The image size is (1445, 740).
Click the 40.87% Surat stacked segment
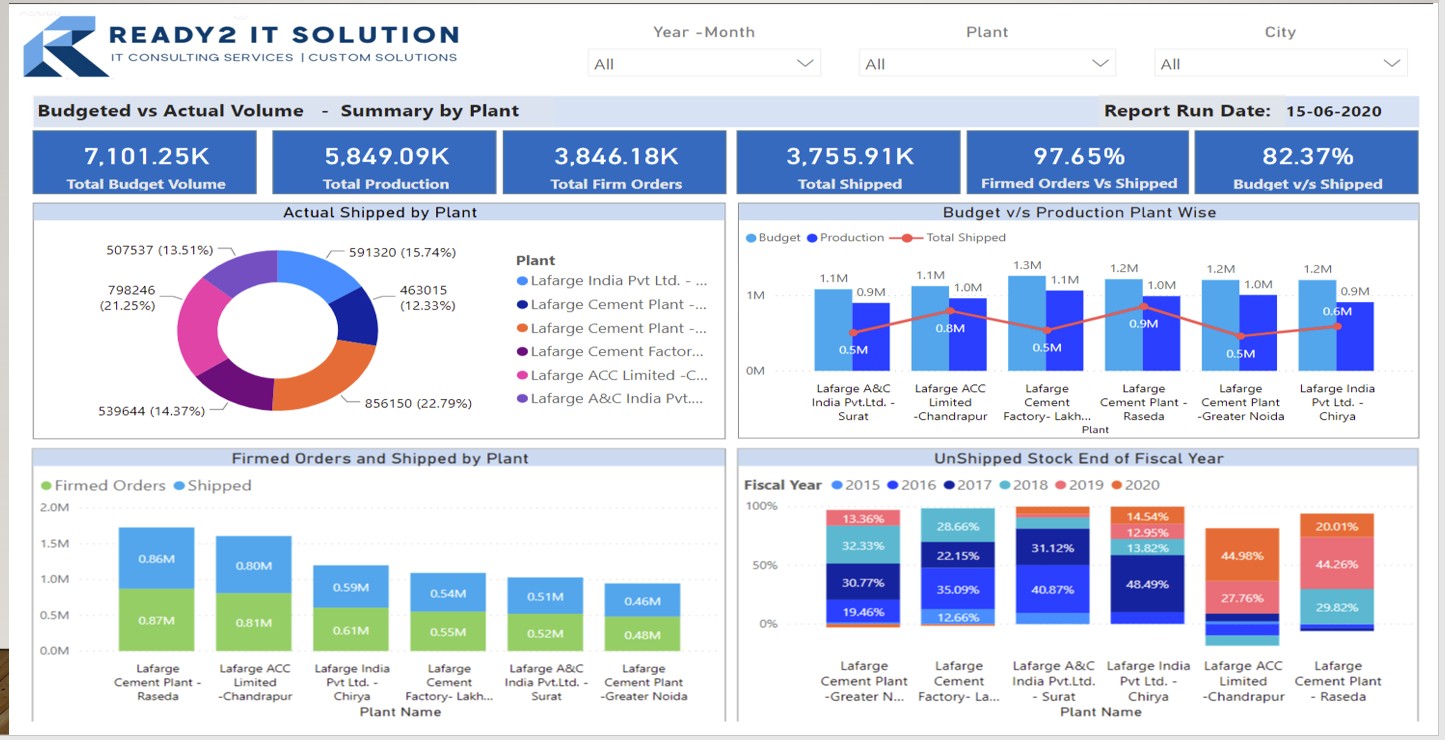[x=1052, y=589]
